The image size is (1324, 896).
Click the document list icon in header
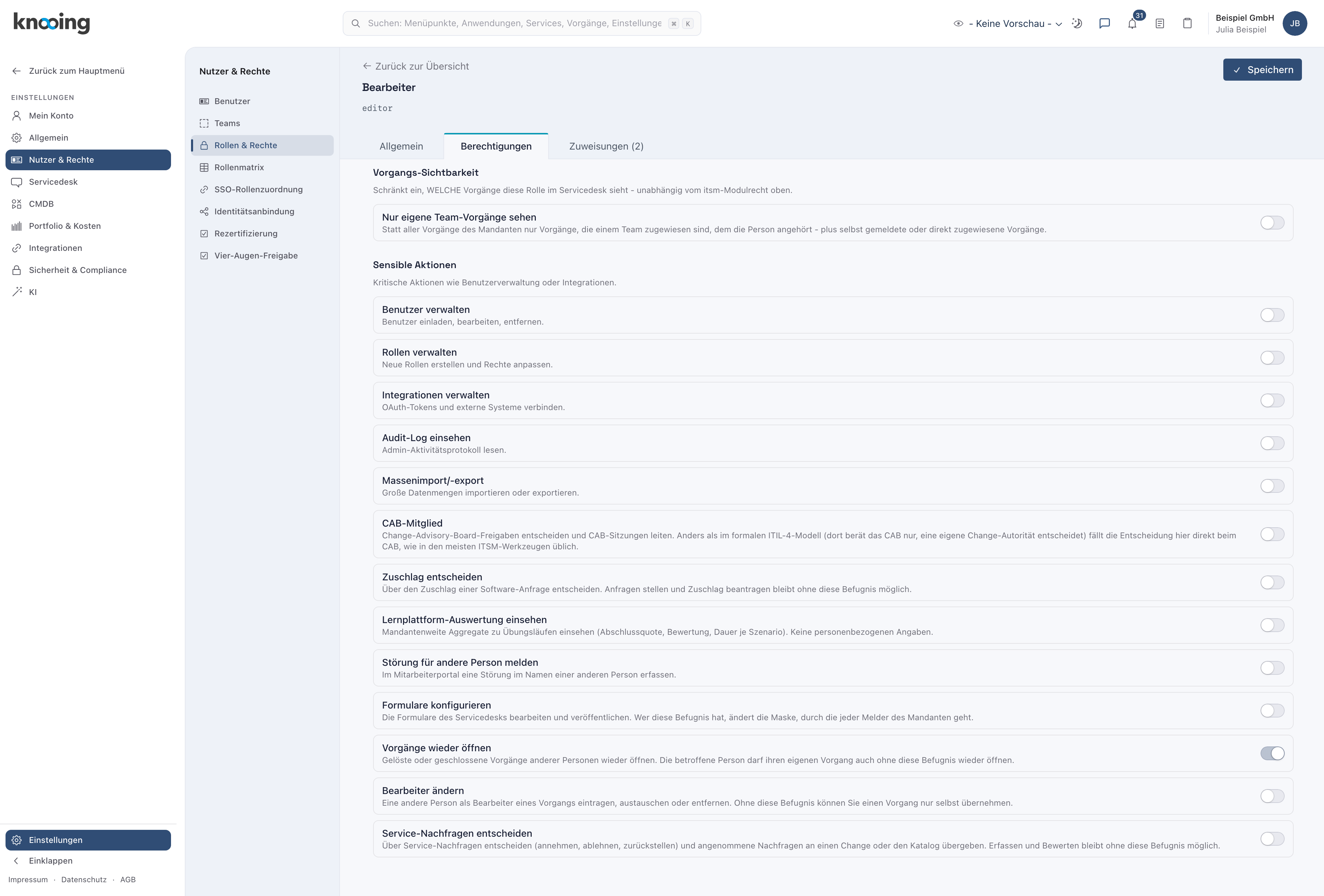[x=1159, y=23]
